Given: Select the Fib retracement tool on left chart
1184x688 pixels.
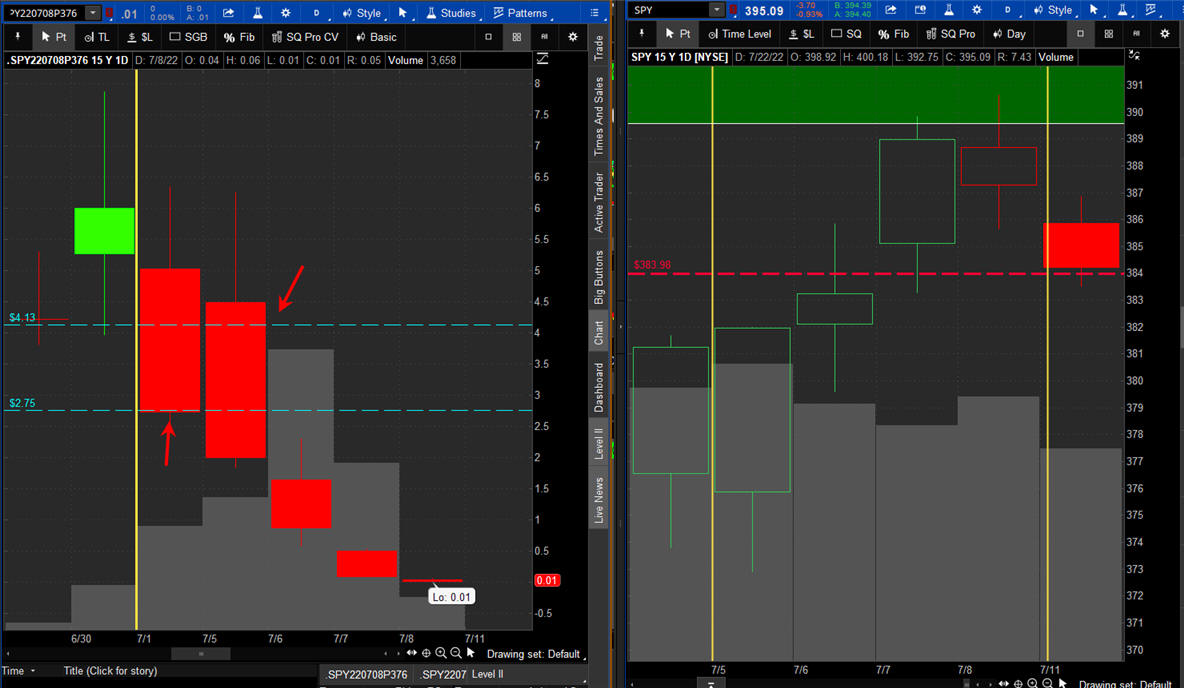Looking at the screenshot, I should [239, 36].
